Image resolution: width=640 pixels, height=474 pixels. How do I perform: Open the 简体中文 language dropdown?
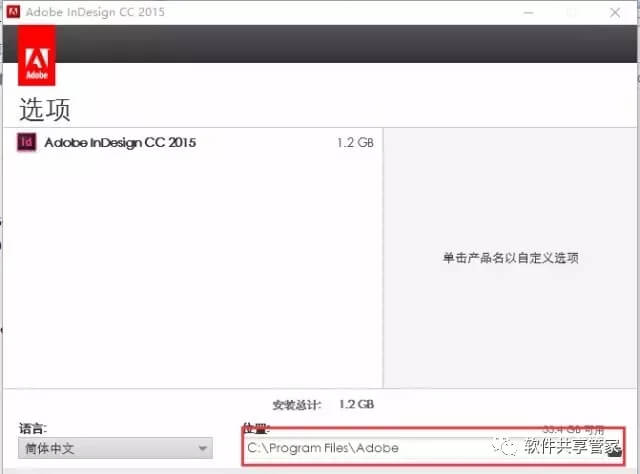[115, 448]
